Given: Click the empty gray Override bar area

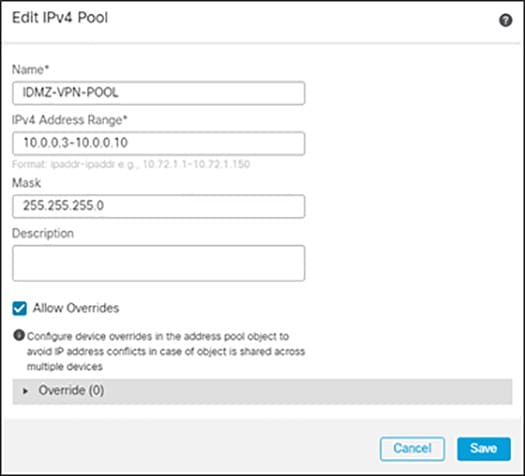Looking at the screenshot, I should click(x=308, y=391).
